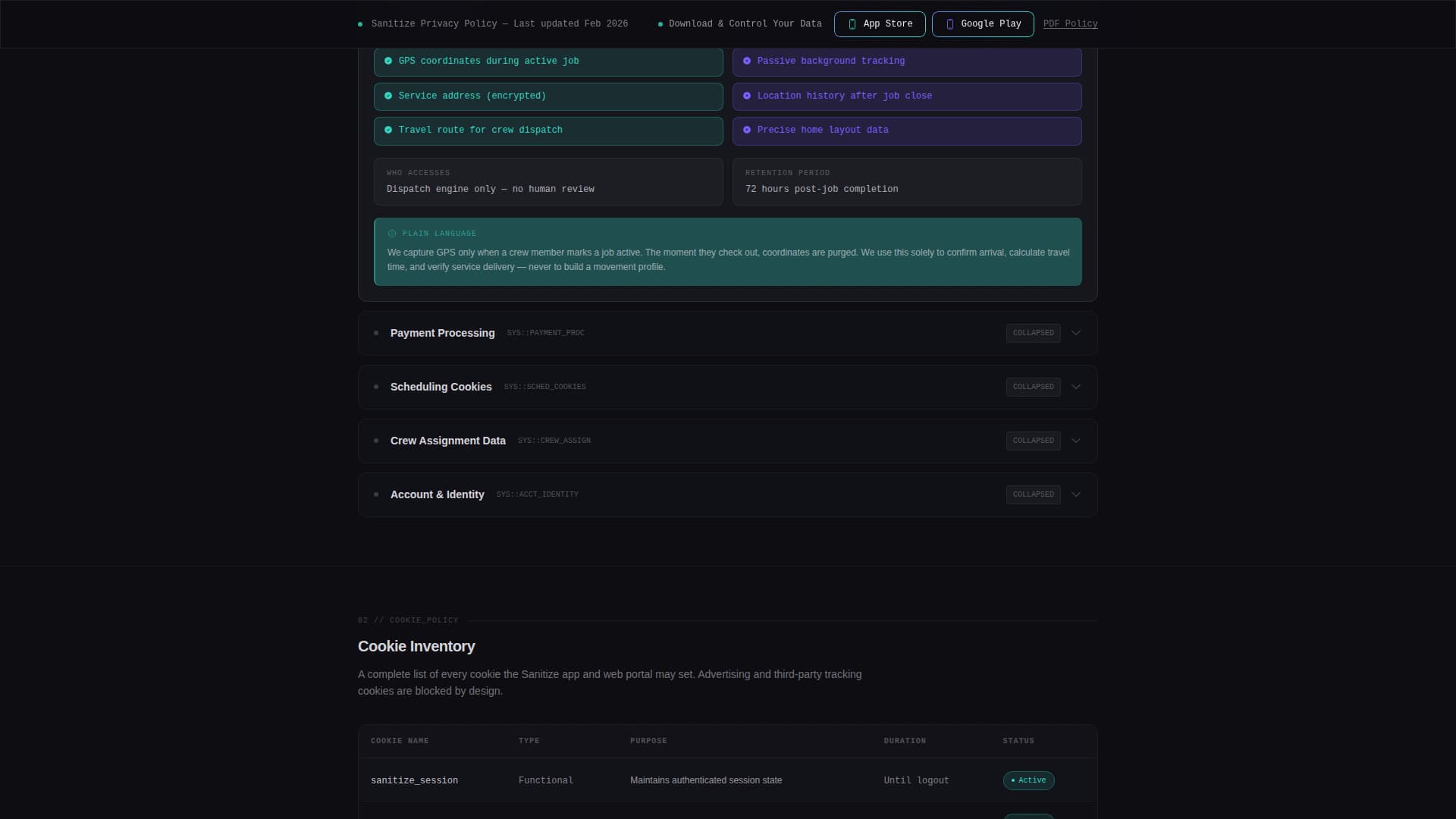Click the Cookie Inventory heading

tap(416, 646)
